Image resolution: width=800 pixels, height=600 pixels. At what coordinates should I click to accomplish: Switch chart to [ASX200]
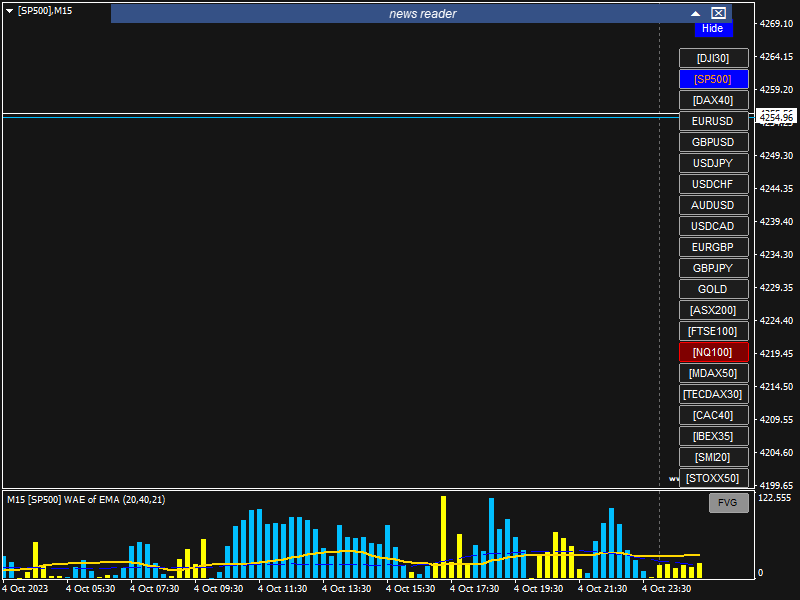click(x=713, y=310)
